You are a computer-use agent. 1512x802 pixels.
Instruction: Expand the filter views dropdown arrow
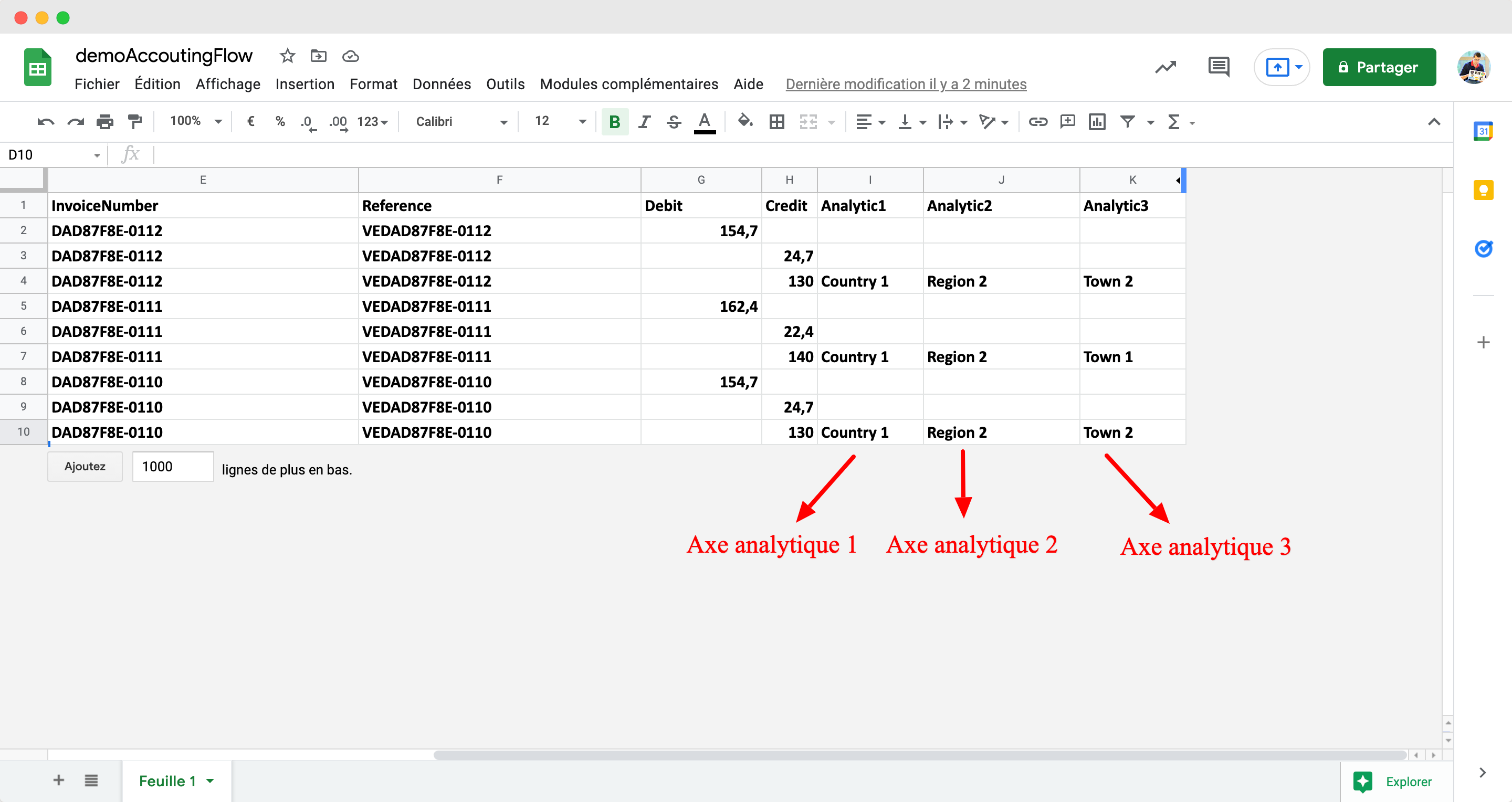click(x=1150, y=123)
